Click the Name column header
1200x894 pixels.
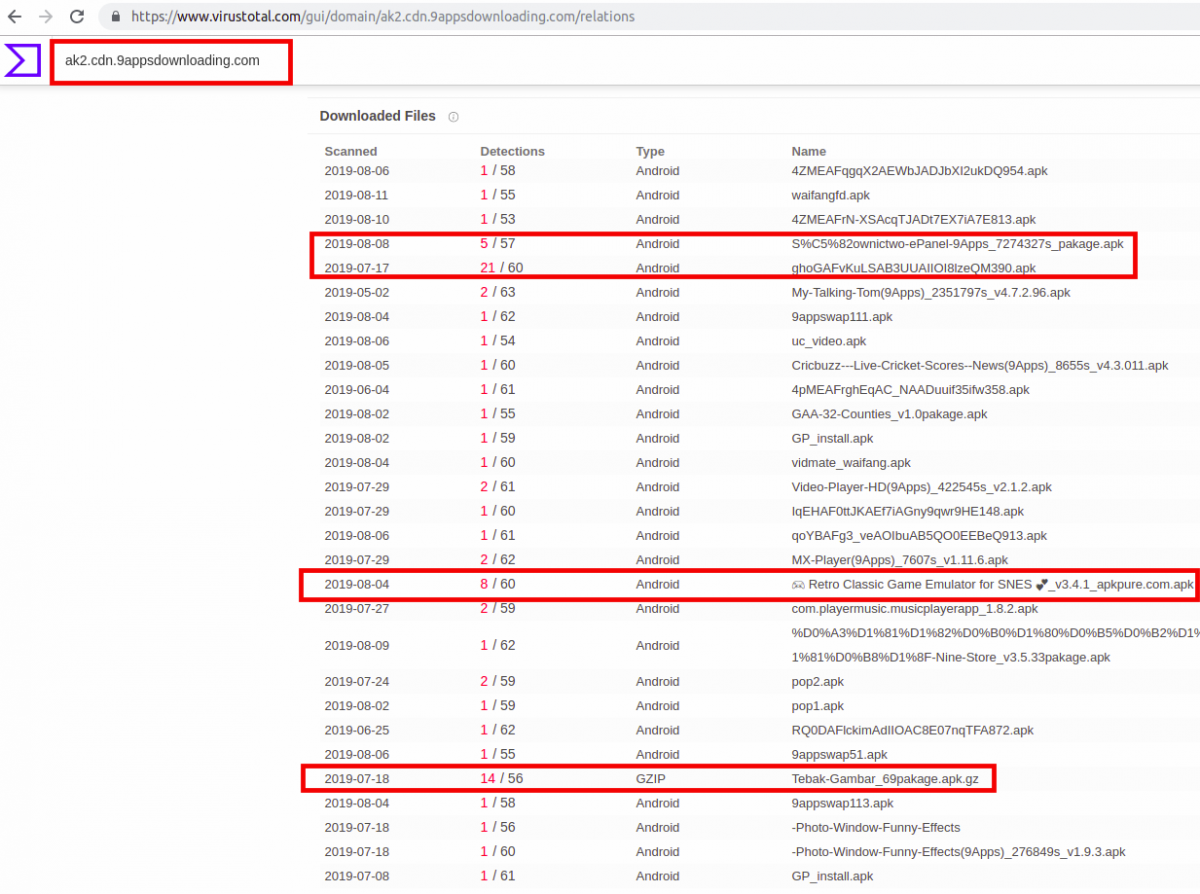pyautogui.click(x=808, y=151)
